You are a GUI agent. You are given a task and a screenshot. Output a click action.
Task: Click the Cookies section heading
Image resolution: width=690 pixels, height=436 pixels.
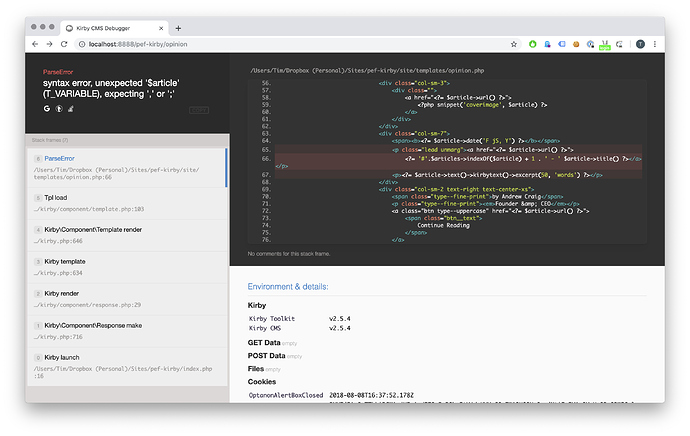pyautogui.click(x=262, y=381)
